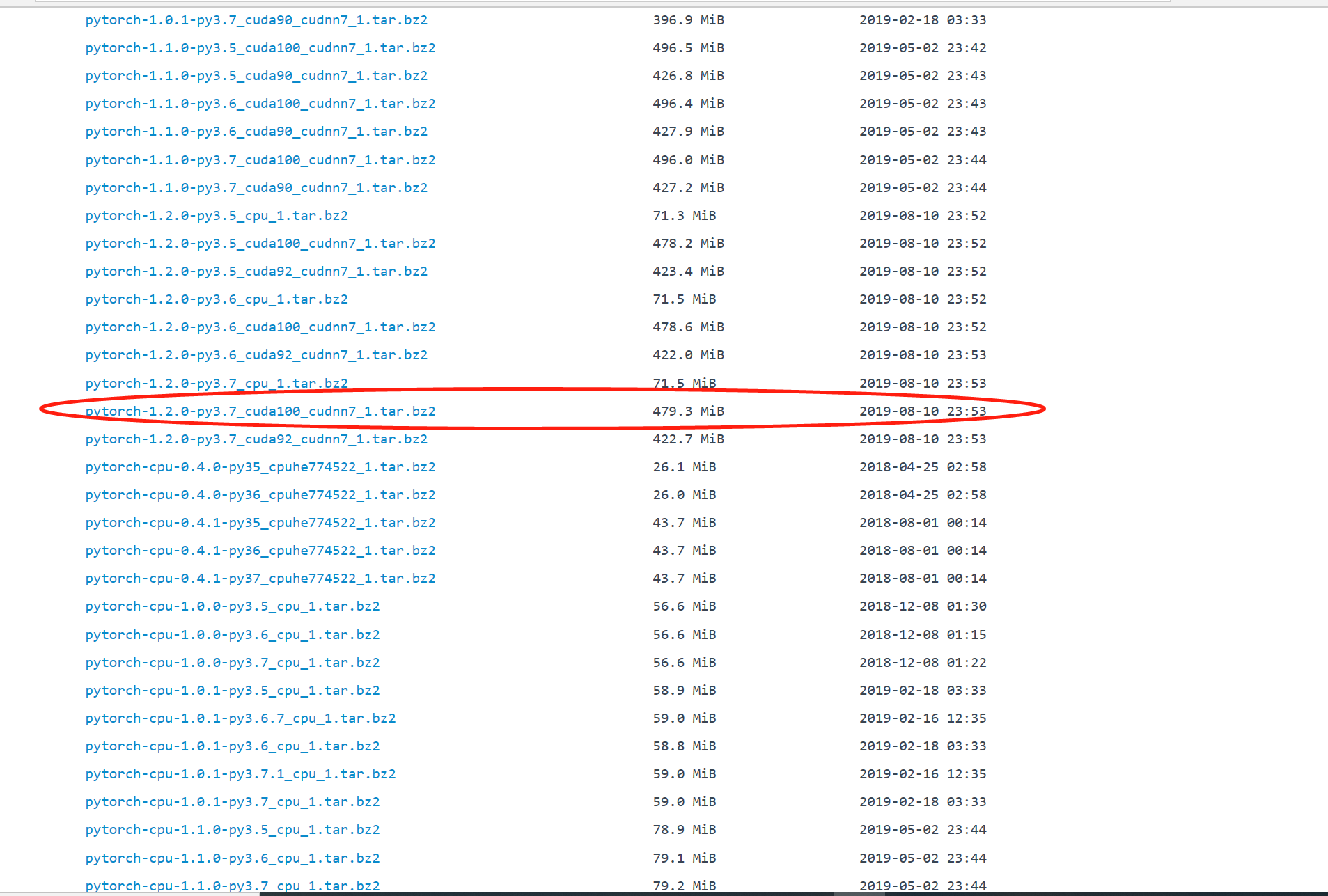Click pytorch-1.2.0-py3.5_cuda92_cudnn7_1.tar.bz2

click(x=256, y=272)
